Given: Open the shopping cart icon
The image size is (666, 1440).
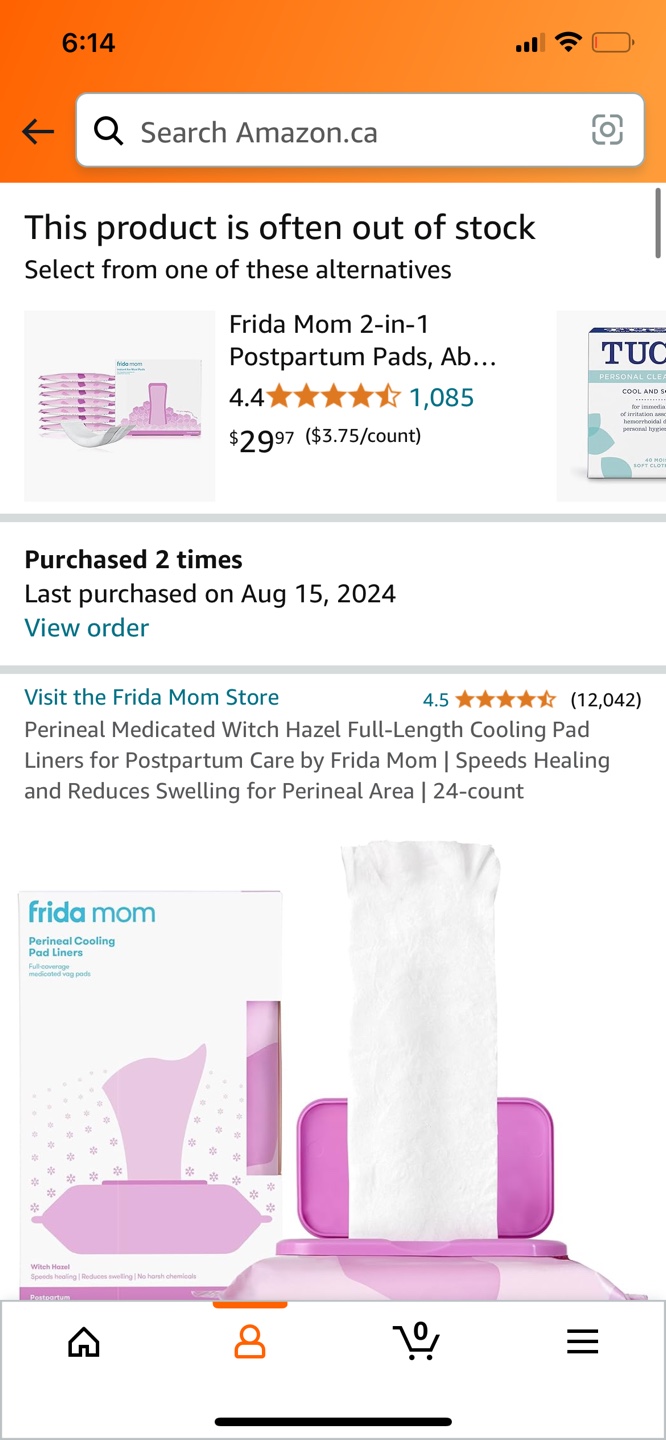Looking at the screenshot, I should click(x=417, y=1341).
